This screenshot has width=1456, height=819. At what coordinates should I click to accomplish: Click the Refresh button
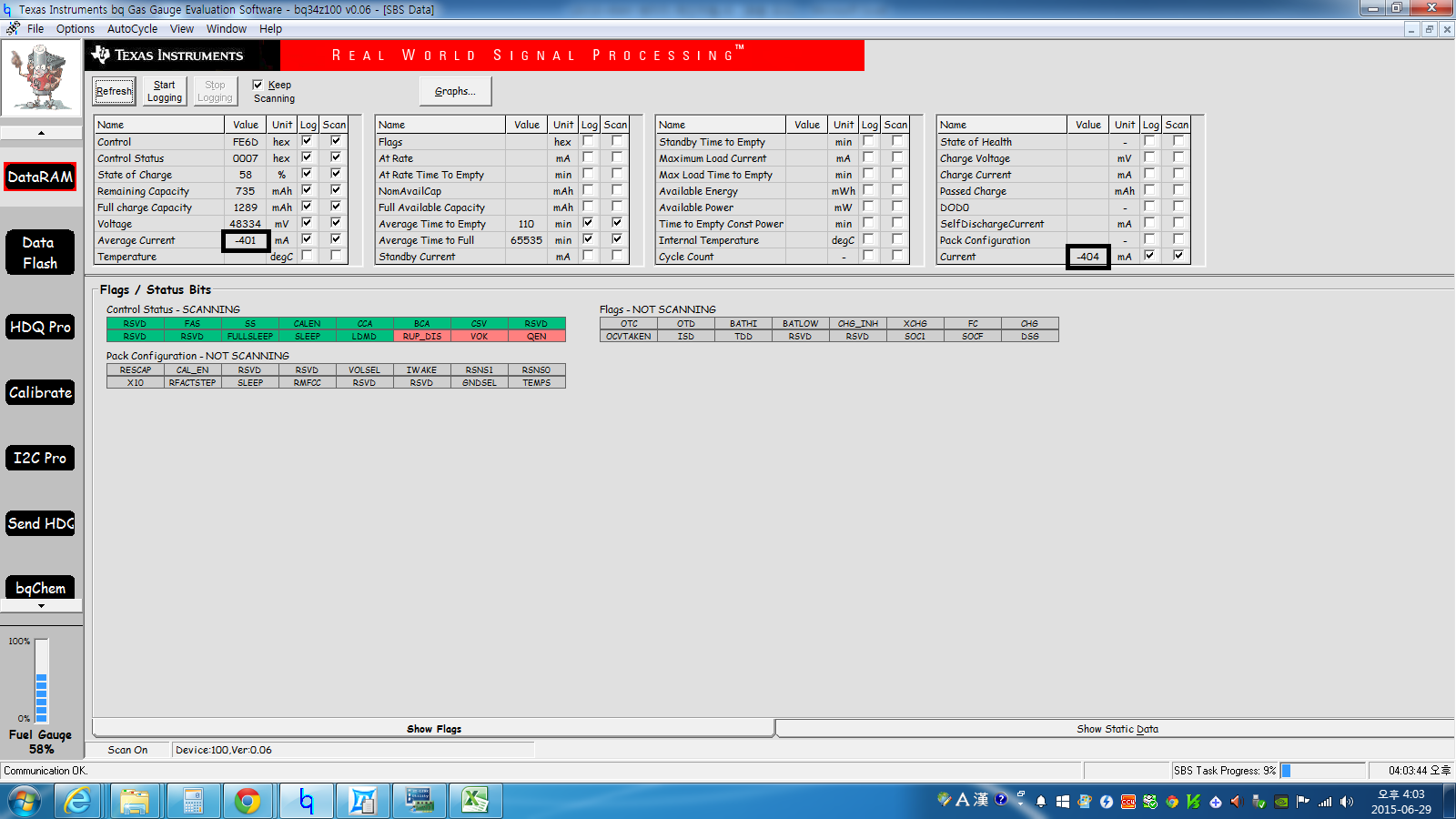click(114, 91)
